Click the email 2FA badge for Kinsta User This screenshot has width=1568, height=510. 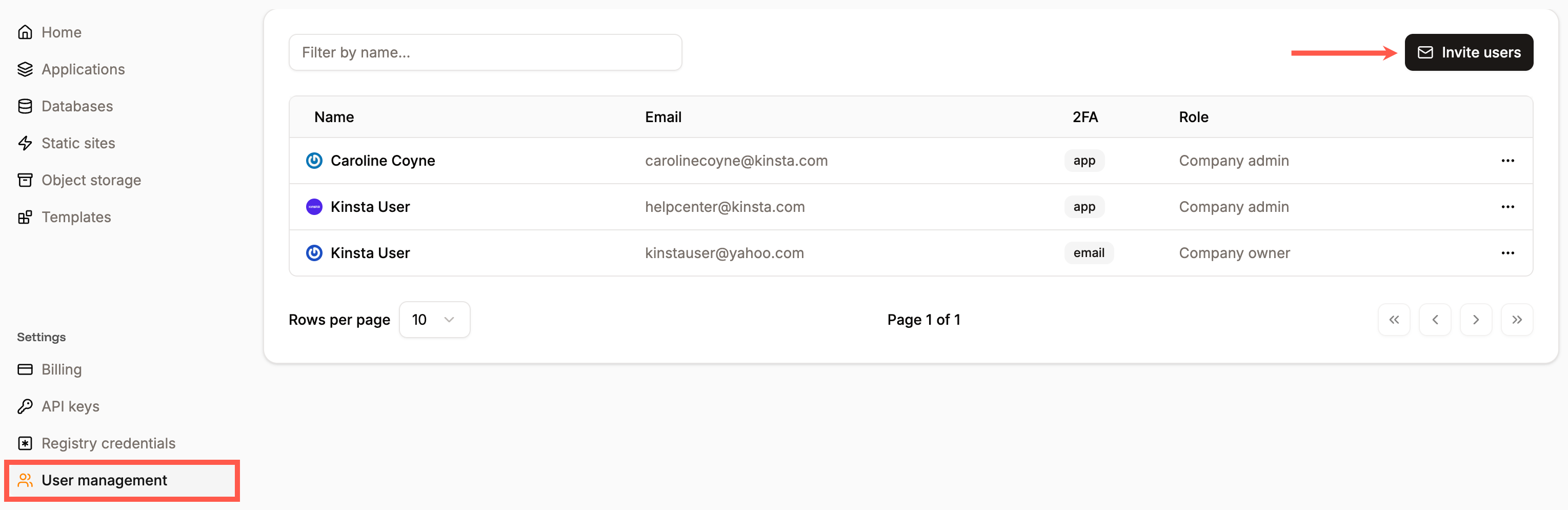1089,252
